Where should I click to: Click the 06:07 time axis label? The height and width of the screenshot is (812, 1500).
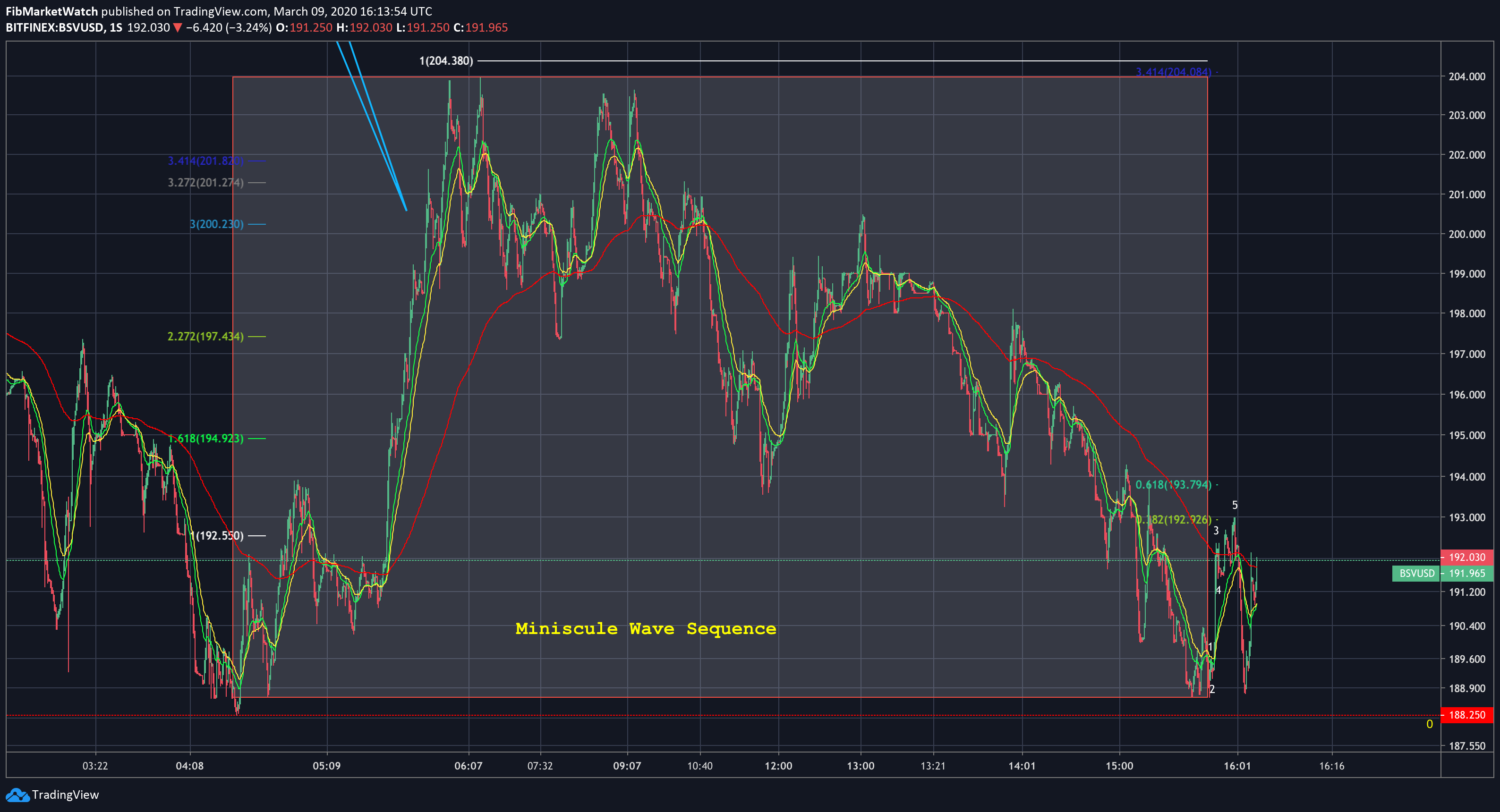coord(469,765)
